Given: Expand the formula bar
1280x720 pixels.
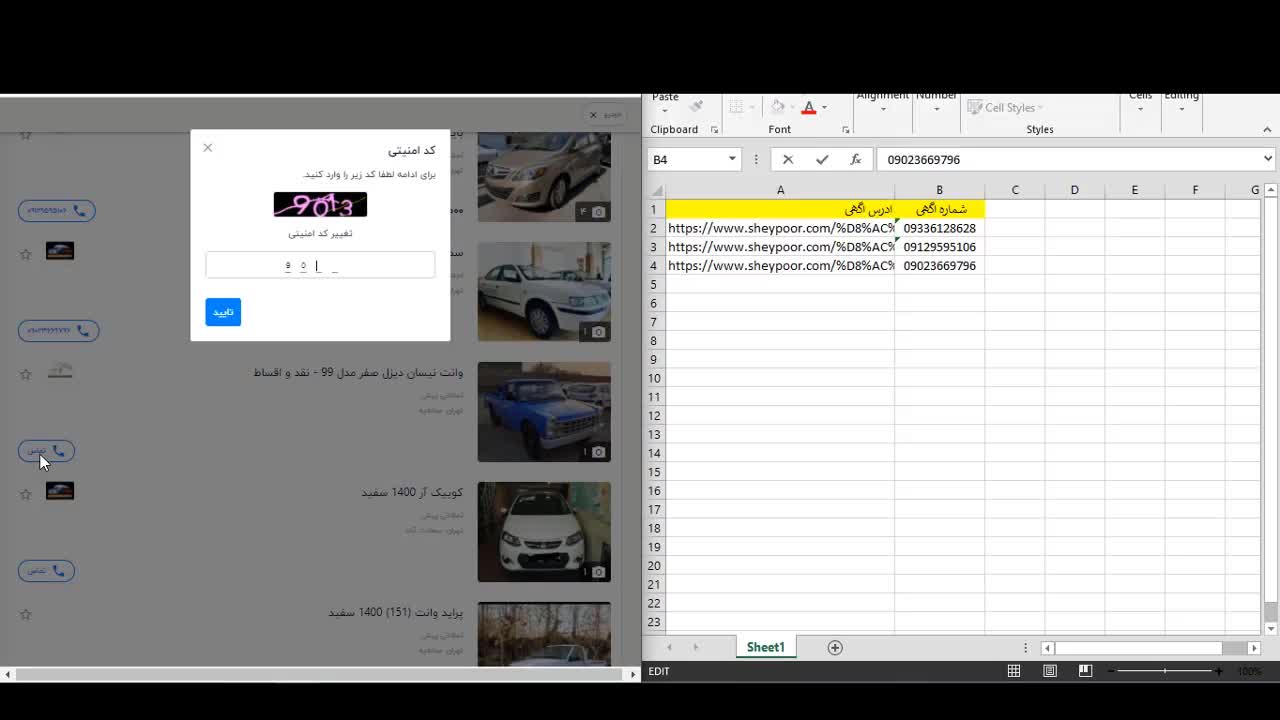Looking at the screenshot, I should (x=1267, y=159).
